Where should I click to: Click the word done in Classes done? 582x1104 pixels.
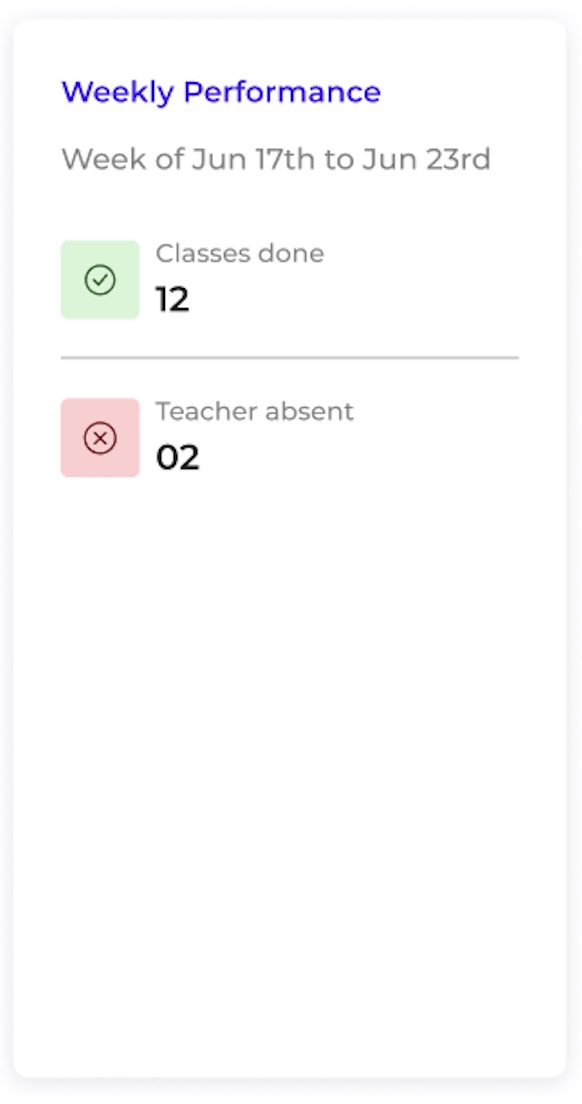291,253
